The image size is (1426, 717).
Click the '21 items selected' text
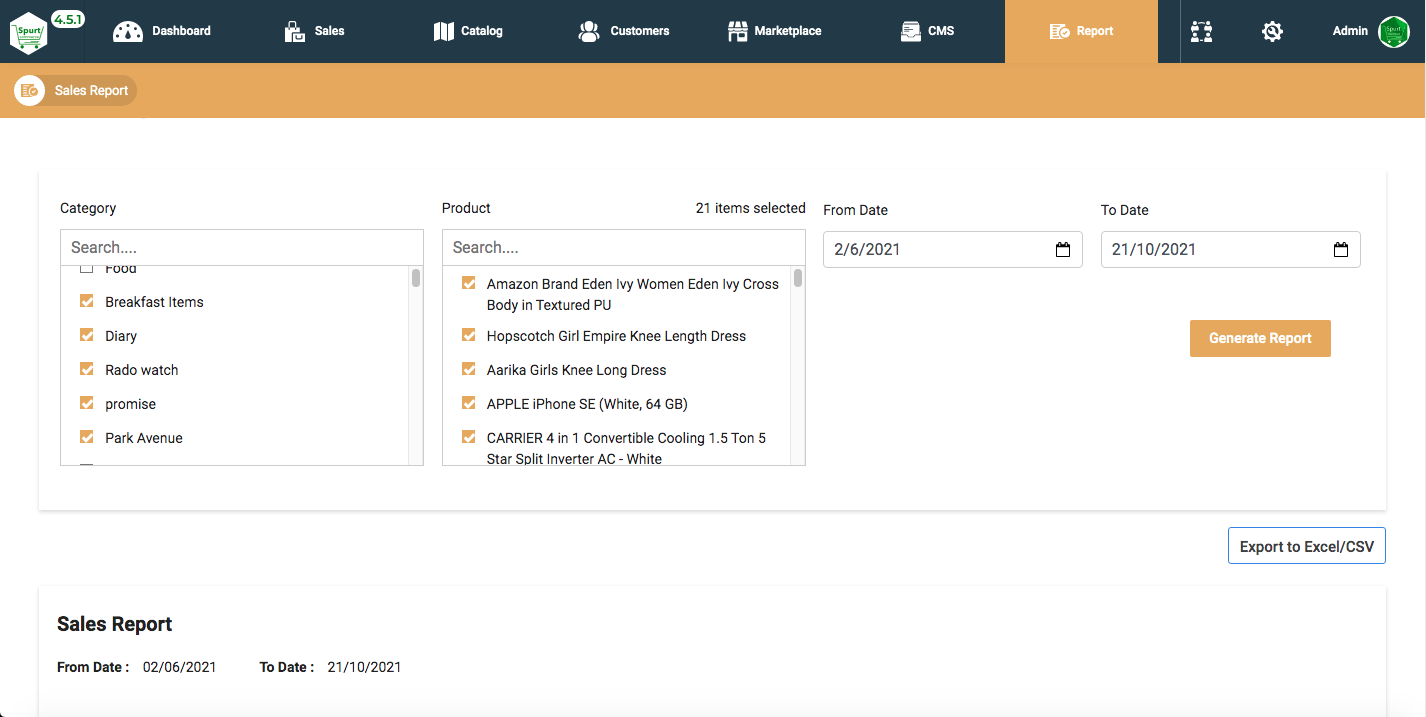pos(751,208)
